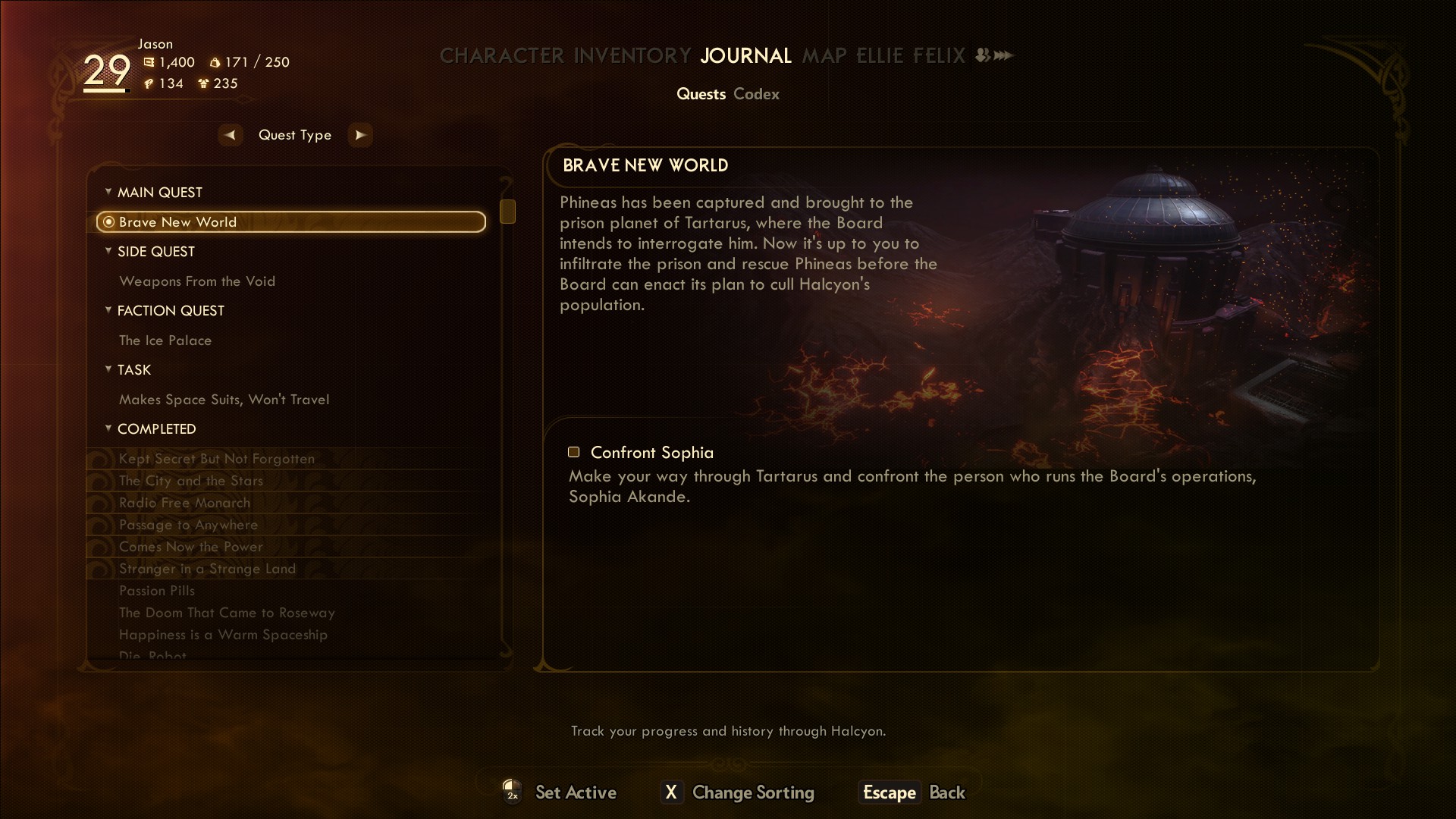
Task: Click the next tab arrows icon after Felix
Action: [x=994, y=55]
